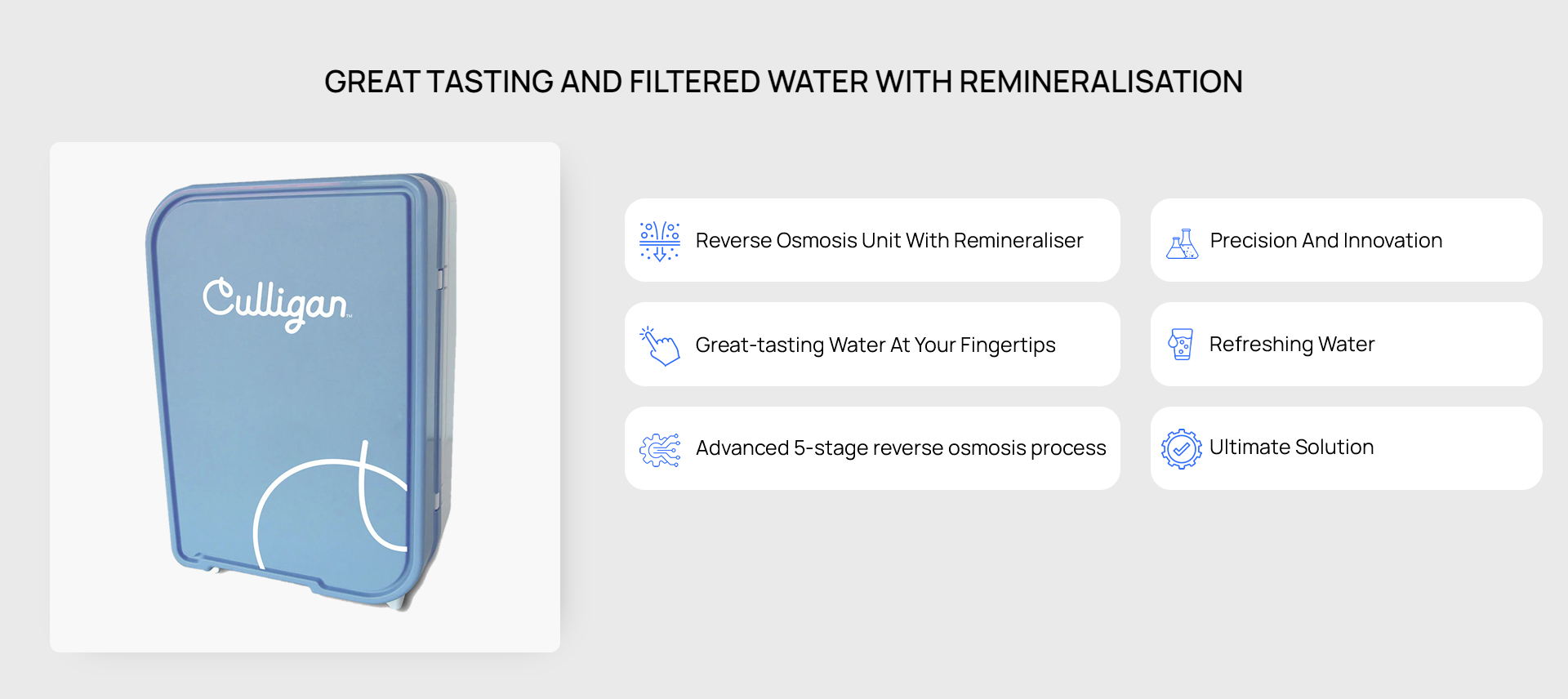Open the Precision And Innovation feature
Image resolution: width=1568 pixels, height=699 pixels.
pos(1346,240)
